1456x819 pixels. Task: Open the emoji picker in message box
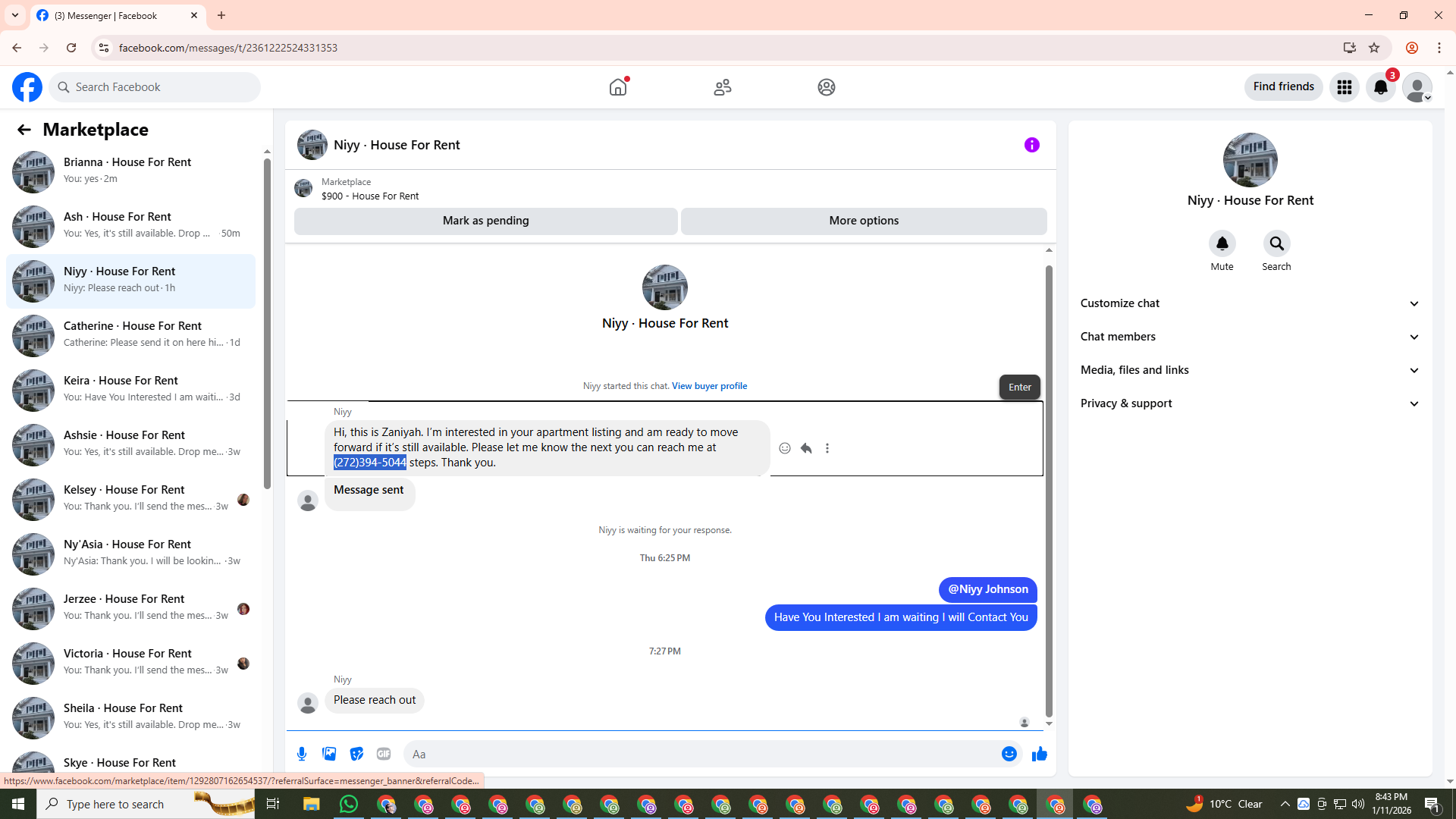pos(1009,754)
